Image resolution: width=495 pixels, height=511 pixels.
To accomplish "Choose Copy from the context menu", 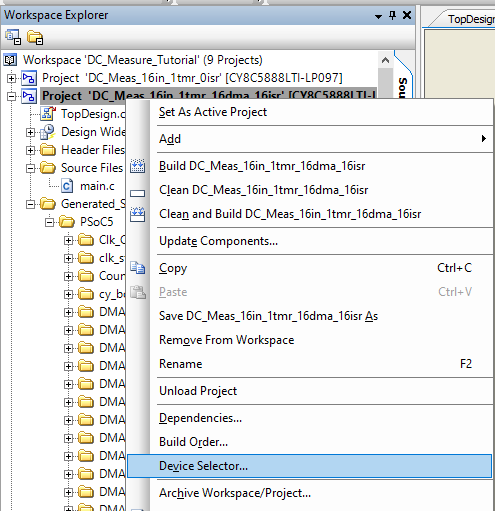I will point(310,268).
